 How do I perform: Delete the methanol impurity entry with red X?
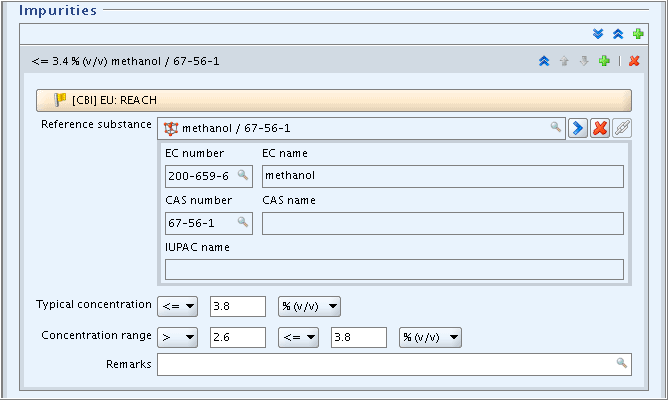coord(634,61)
